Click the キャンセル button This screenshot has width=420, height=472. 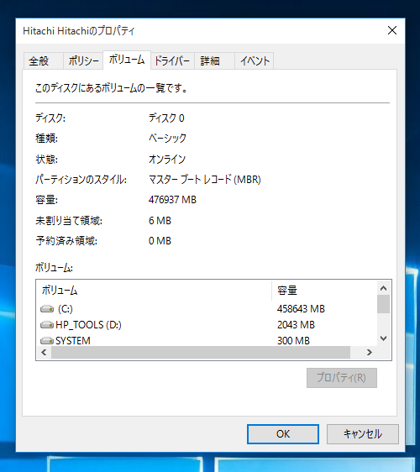[x=363, y=434]
